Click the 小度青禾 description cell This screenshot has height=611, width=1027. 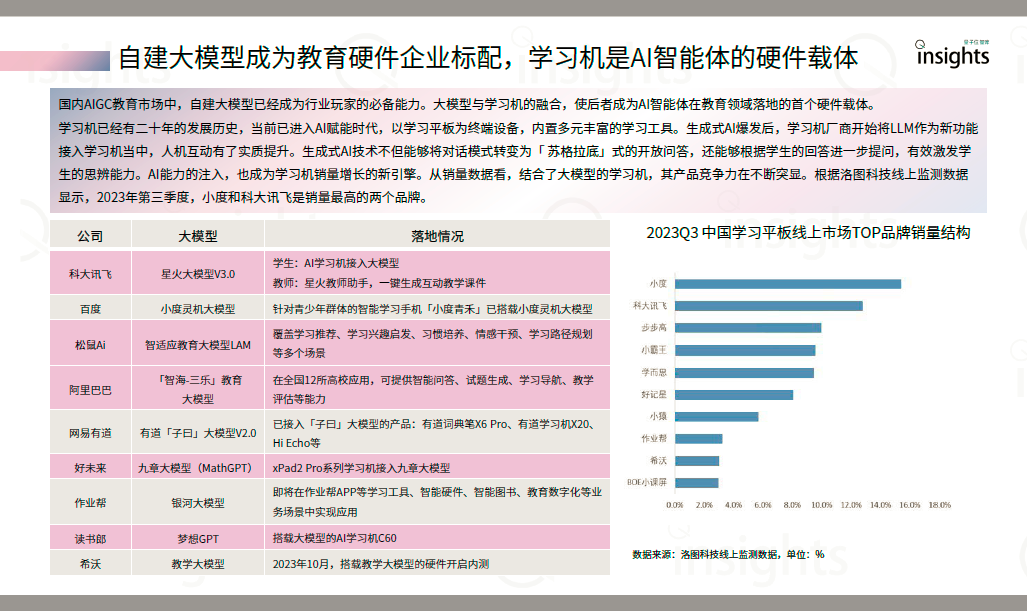[x=438, y=308]
